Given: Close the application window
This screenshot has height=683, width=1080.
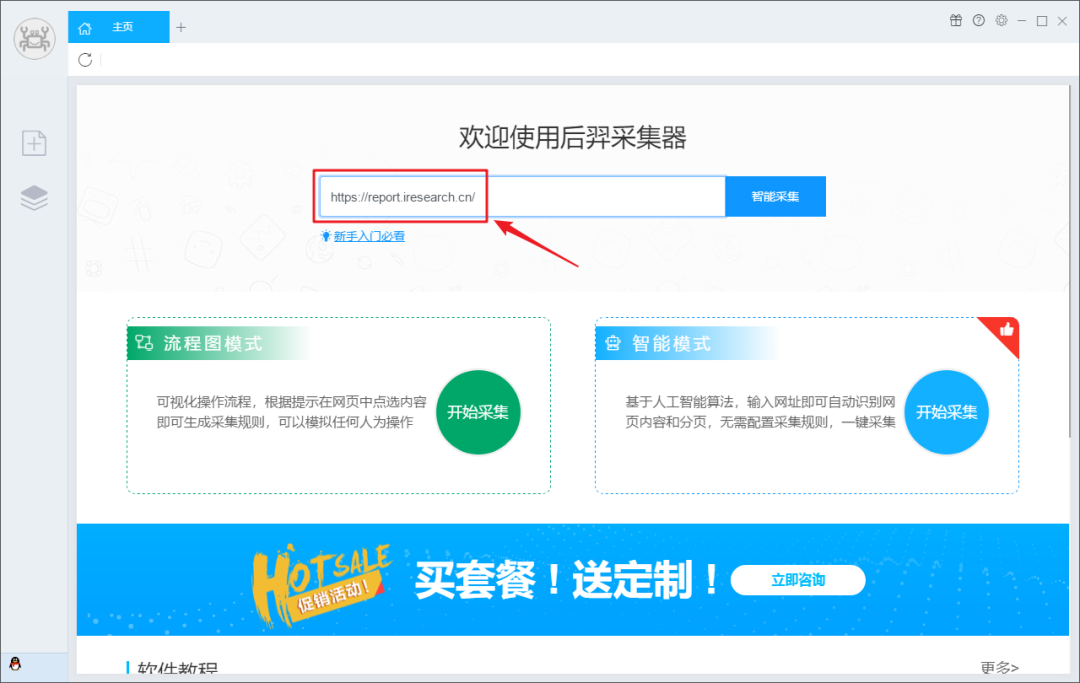Looking at the screenshot, I should pyautogui.click(x=1062, y=21).
